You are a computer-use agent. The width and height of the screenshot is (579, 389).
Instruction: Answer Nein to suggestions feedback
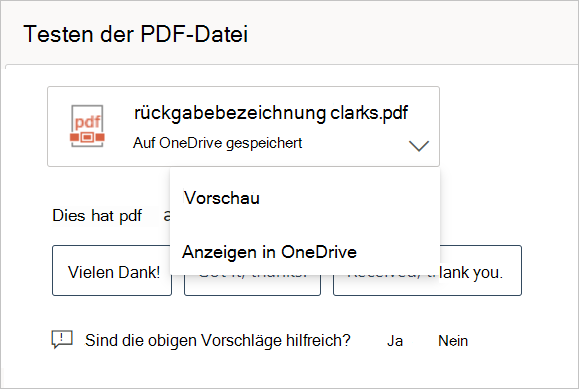point(453,341)
